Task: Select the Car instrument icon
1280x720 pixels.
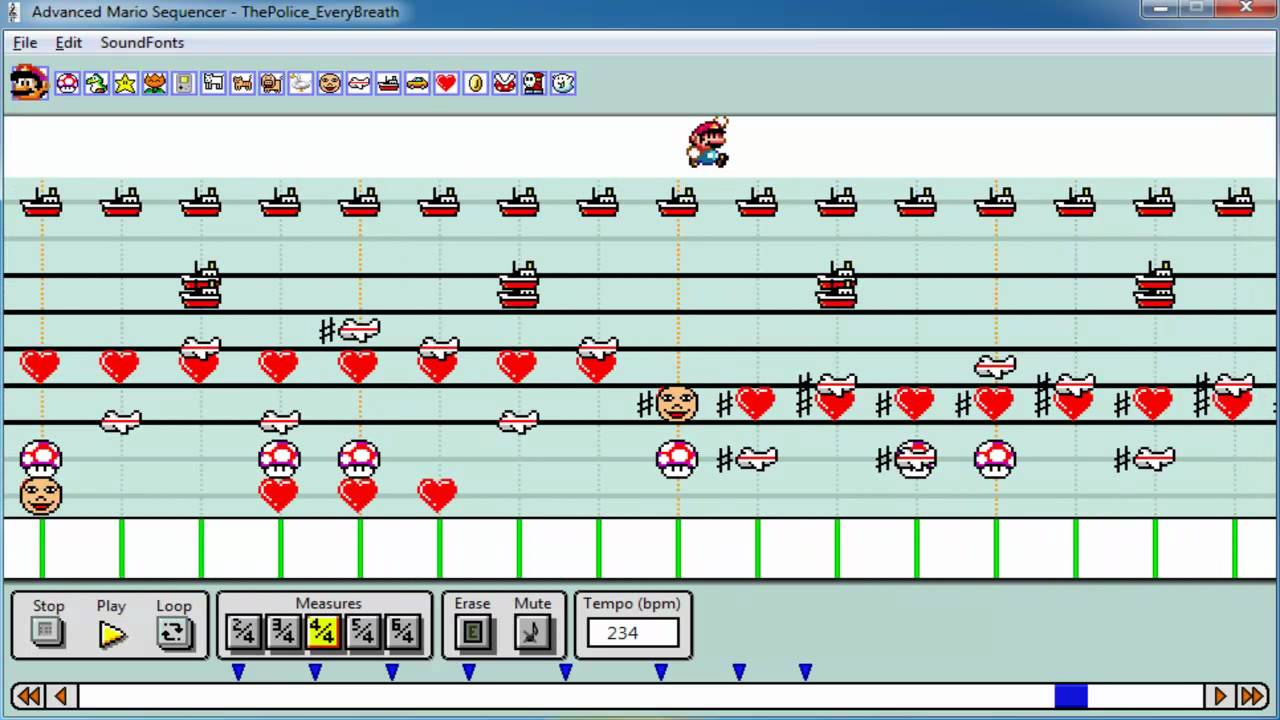Action: coord(417,83)
